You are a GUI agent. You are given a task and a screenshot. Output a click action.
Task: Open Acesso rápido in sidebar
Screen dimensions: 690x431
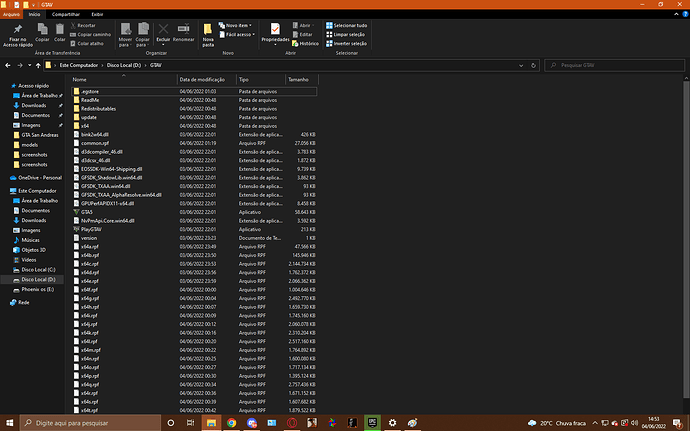(33, 86)
